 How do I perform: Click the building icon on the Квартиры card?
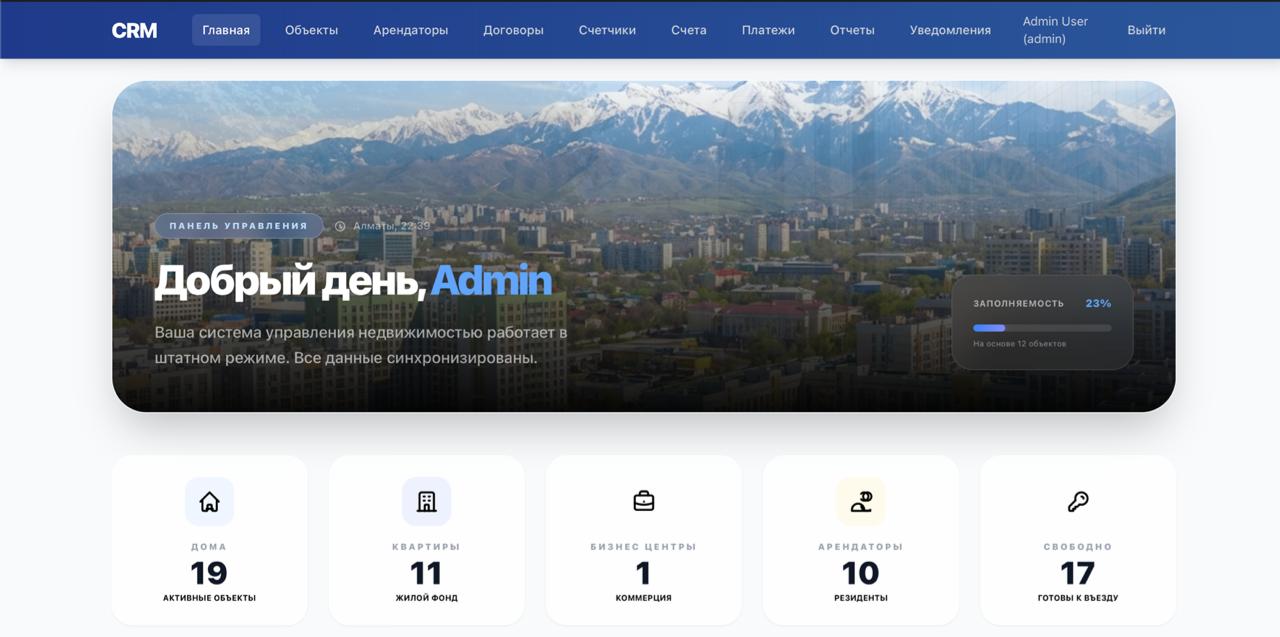(x=426, y=501)
